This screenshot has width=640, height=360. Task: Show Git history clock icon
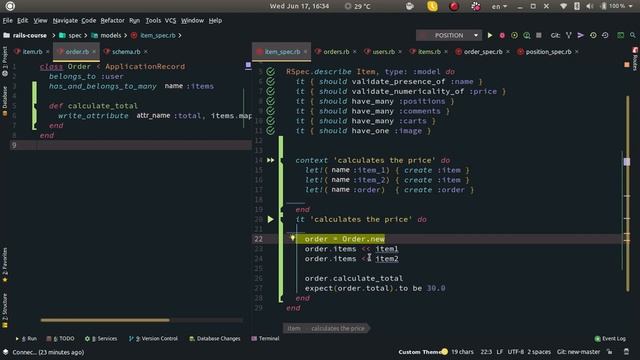[593, 36]
